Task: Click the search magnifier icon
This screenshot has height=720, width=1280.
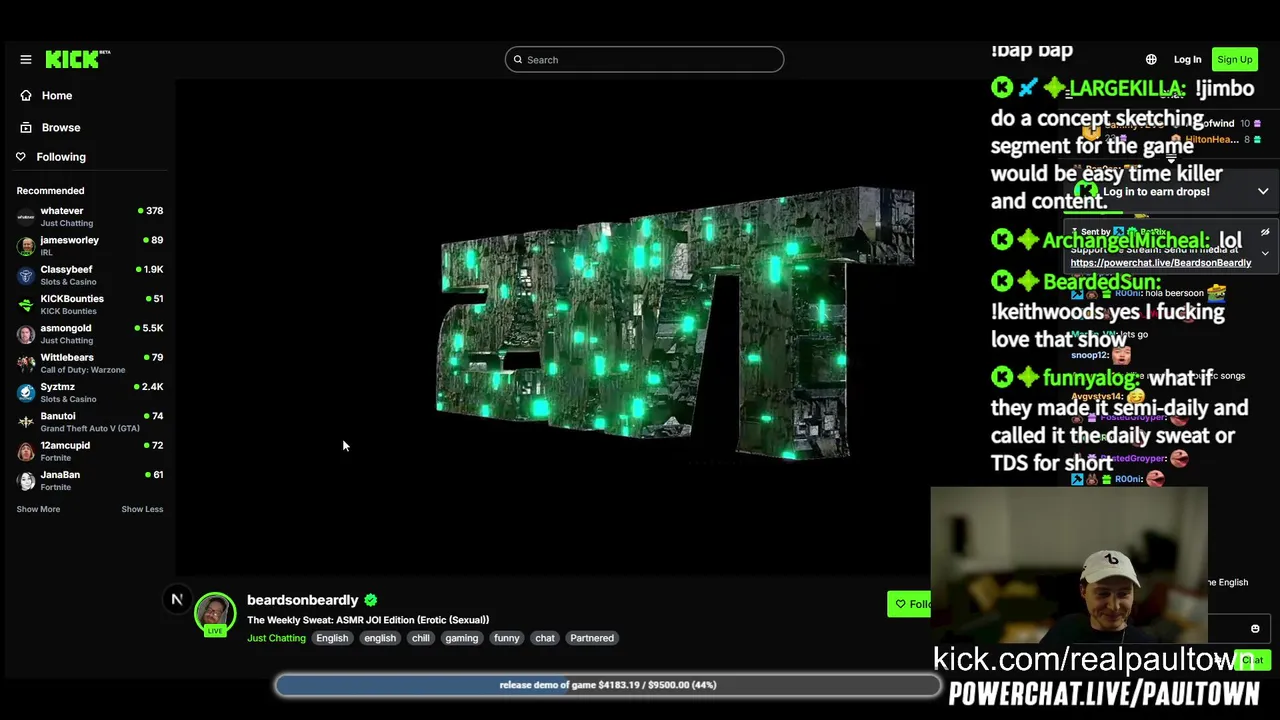Action: (x=518, y=60)
